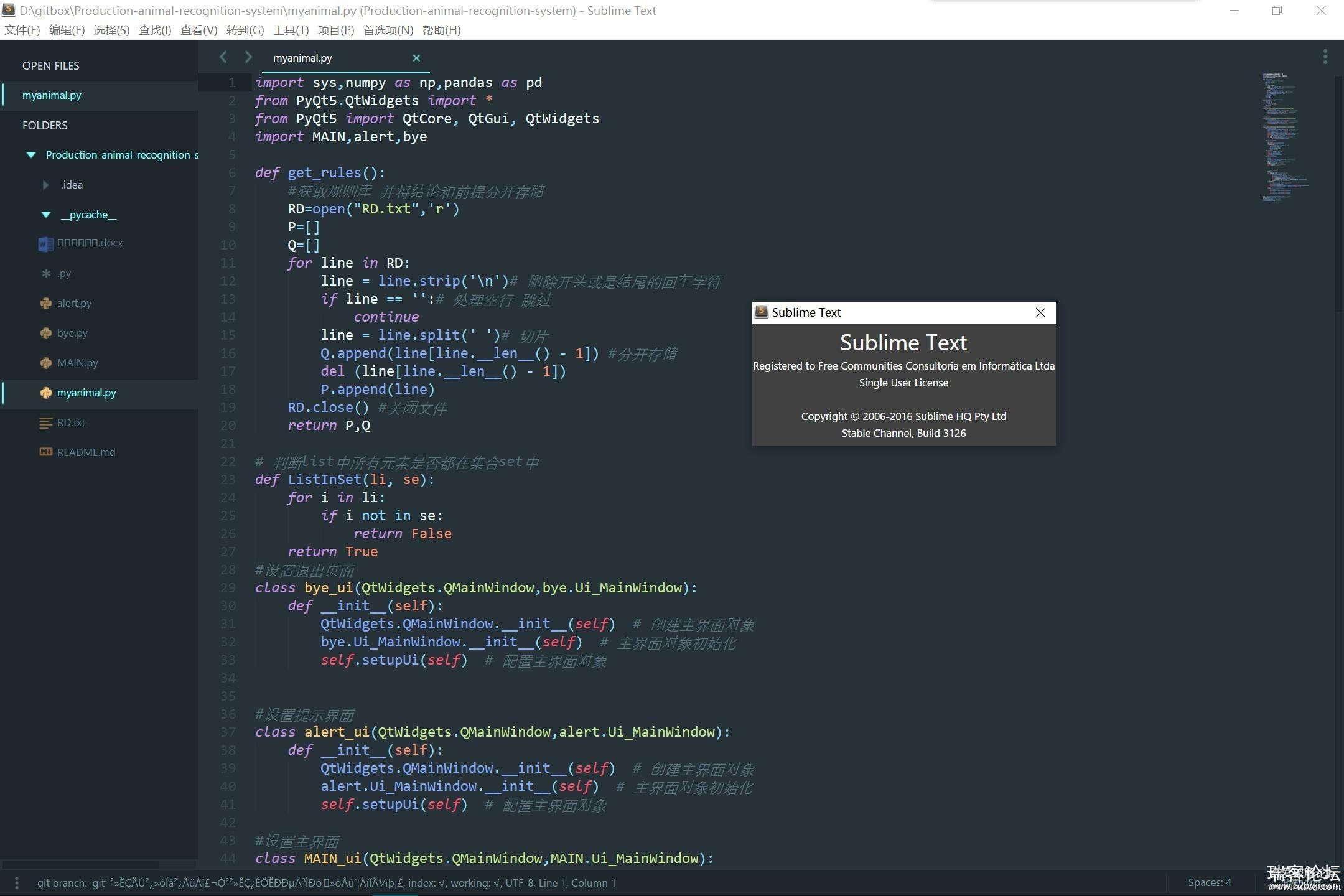
Task: Click the sidebar horizontal scrollbar
Action: 81,864
